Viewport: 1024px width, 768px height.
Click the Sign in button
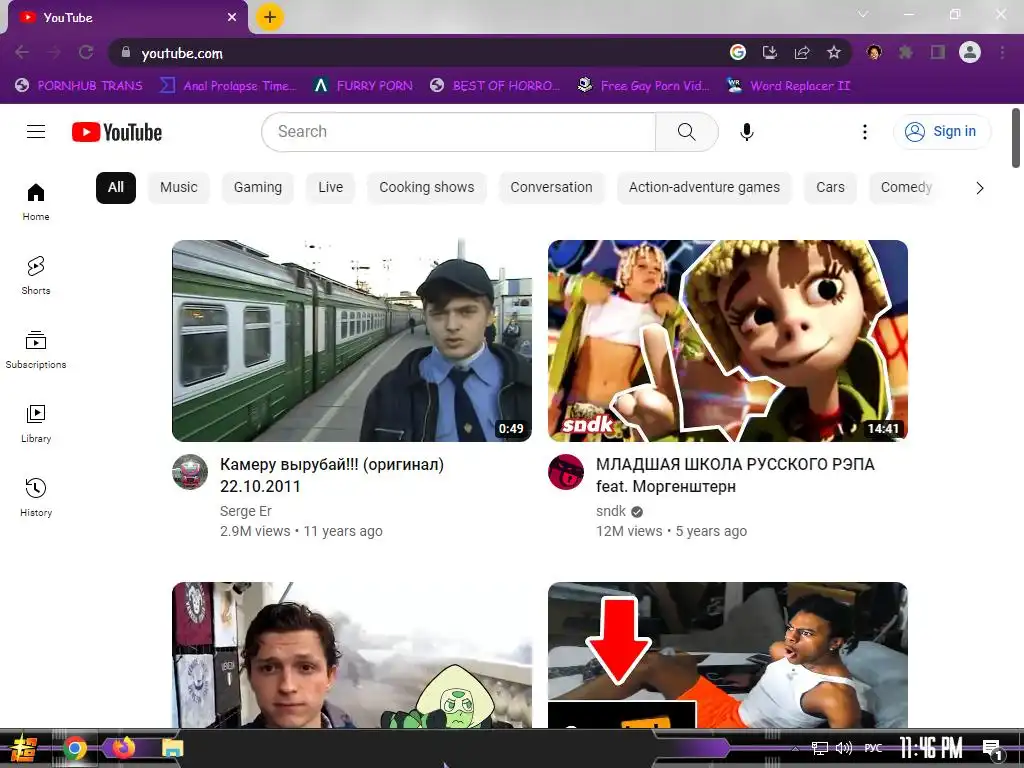[942, 132]
